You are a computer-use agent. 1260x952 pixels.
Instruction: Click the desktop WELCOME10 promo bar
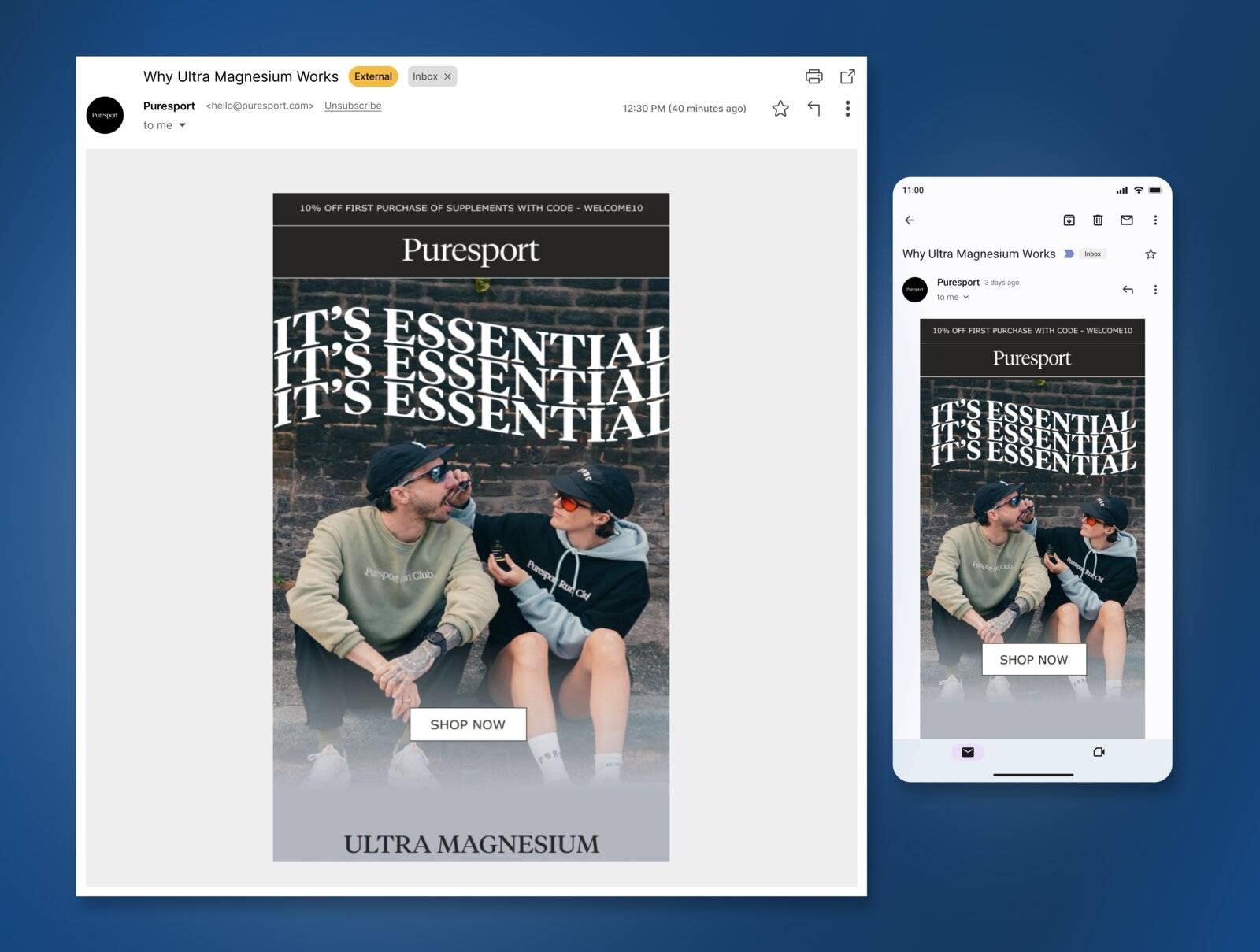point(471,209)
